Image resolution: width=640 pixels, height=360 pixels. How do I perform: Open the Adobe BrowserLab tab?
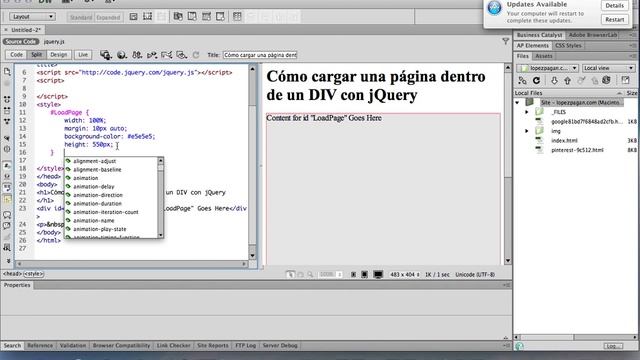(593, 35)
